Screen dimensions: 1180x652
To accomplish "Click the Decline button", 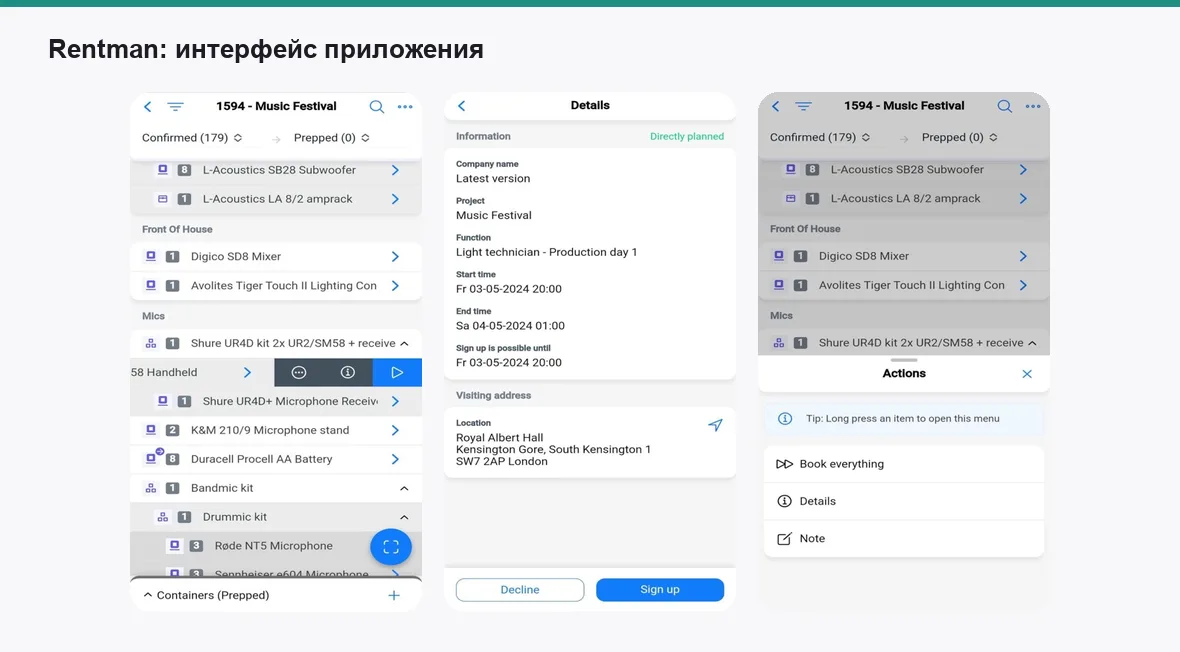I will pyautogui.click(x=520, y=590).
